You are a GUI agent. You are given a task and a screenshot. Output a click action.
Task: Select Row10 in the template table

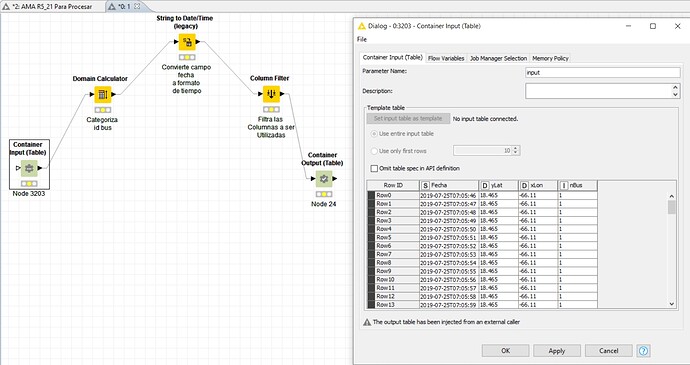pyautogui.click(x=393, y=280)
